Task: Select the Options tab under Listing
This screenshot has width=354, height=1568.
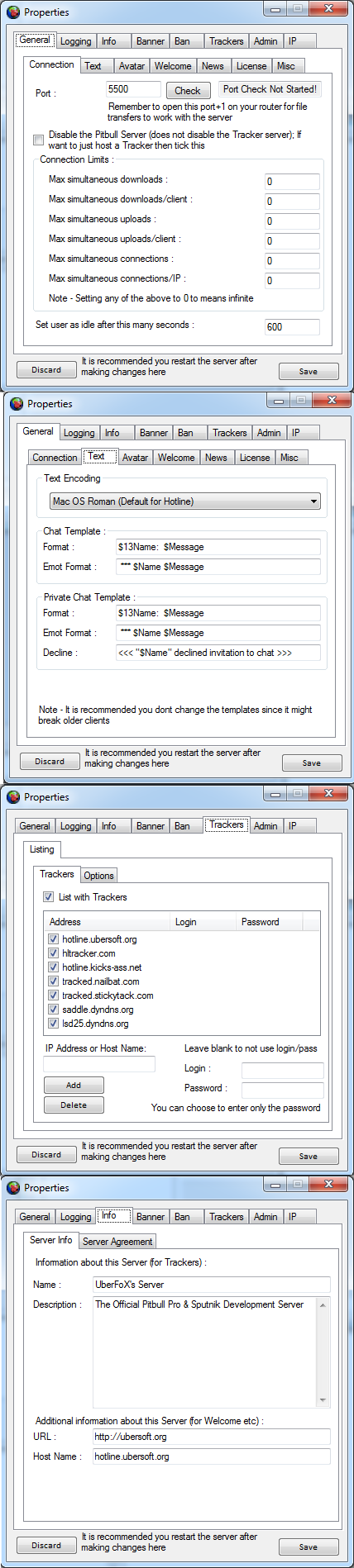Action: point(98,876)
